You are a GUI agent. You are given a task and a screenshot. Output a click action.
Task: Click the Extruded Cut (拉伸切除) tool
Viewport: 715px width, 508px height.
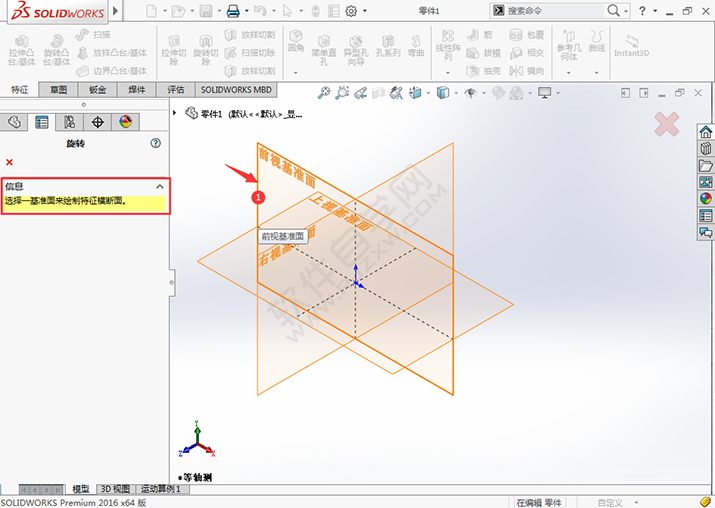[x=174, y=50]
